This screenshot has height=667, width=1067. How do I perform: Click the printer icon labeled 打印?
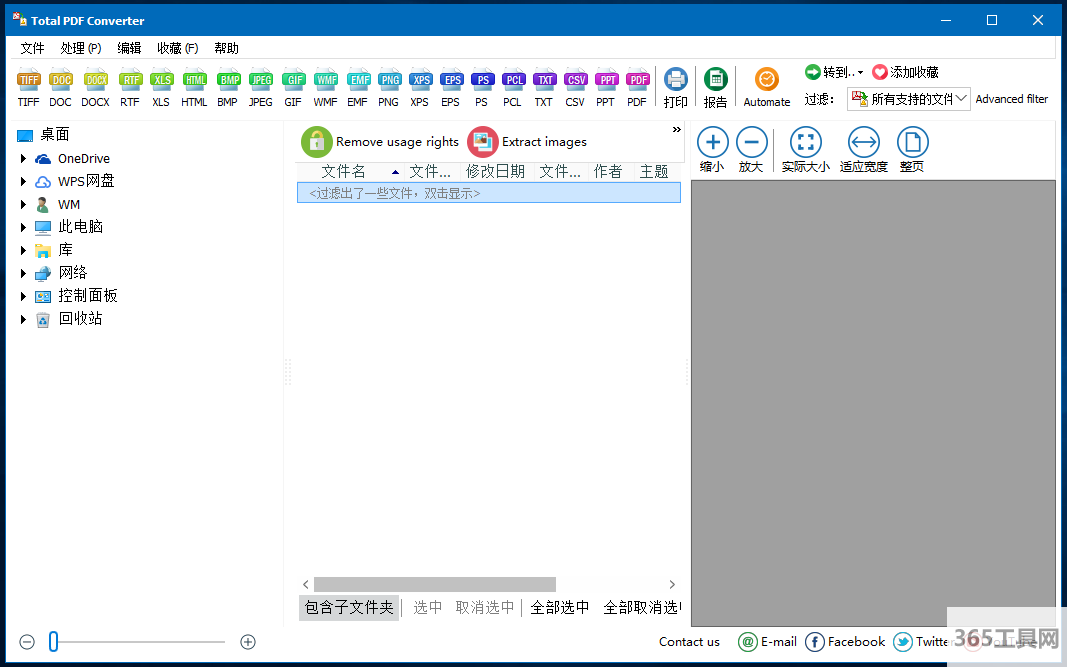[x=676, y=80]
